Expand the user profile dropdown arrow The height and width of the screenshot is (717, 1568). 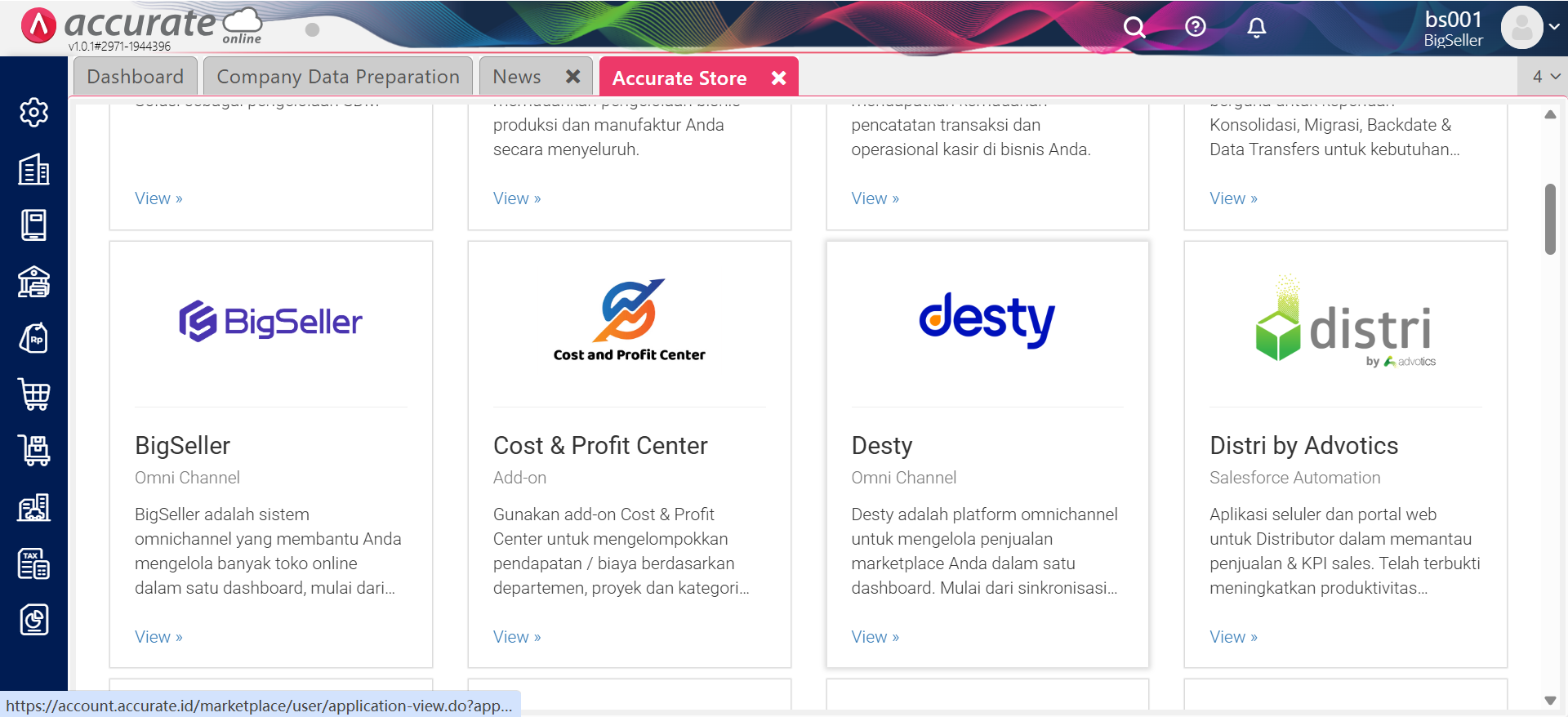pyautogui.click(x=1554, y=27)
